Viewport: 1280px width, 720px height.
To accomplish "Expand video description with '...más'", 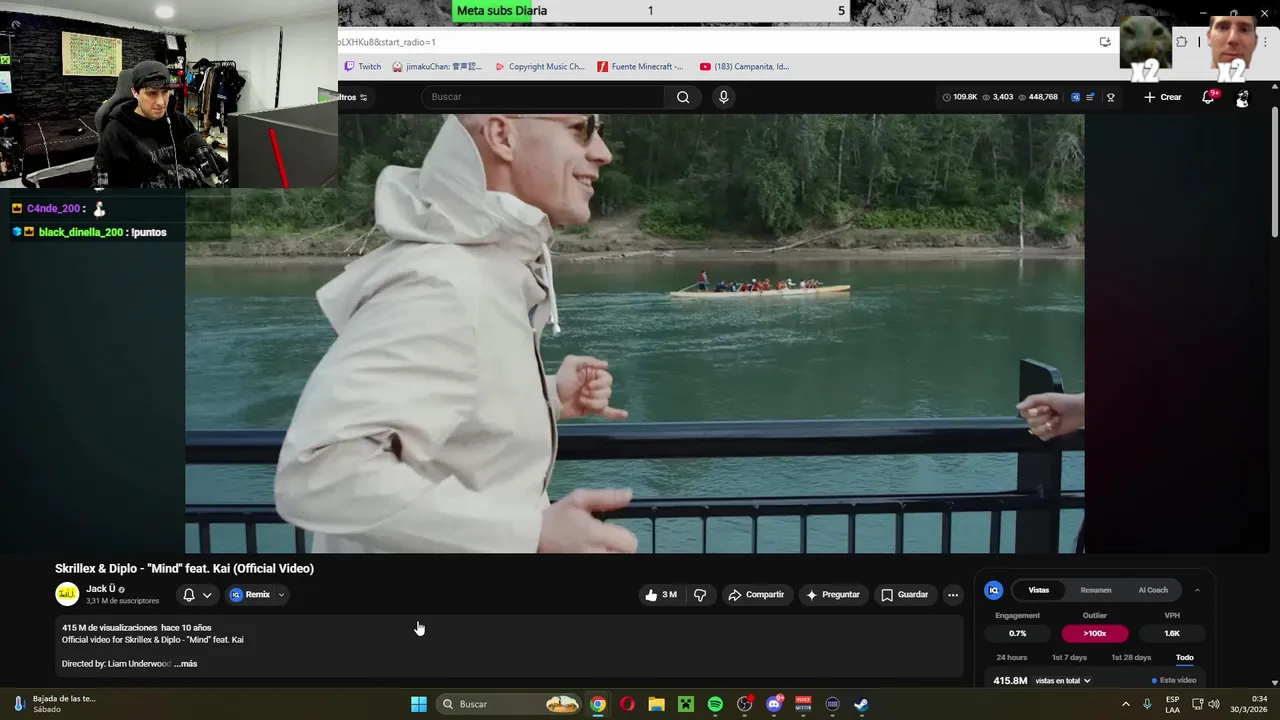I will (186, 664).
